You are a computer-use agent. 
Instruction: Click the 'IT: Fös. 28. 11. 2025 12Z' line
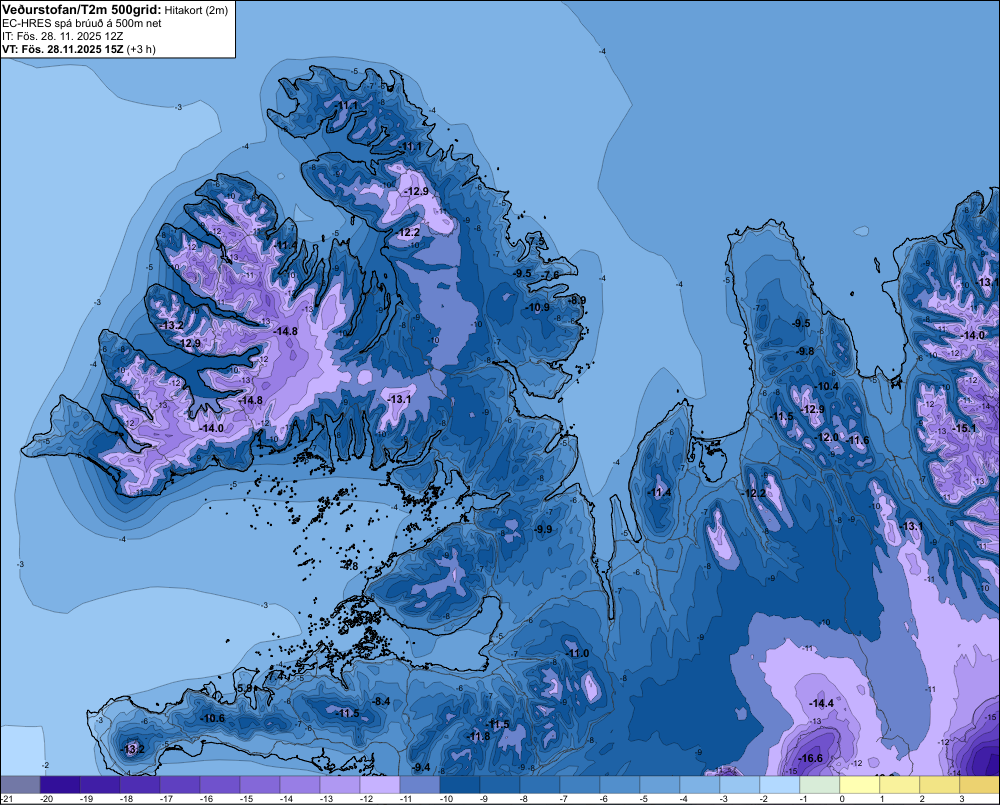[62, 36]
